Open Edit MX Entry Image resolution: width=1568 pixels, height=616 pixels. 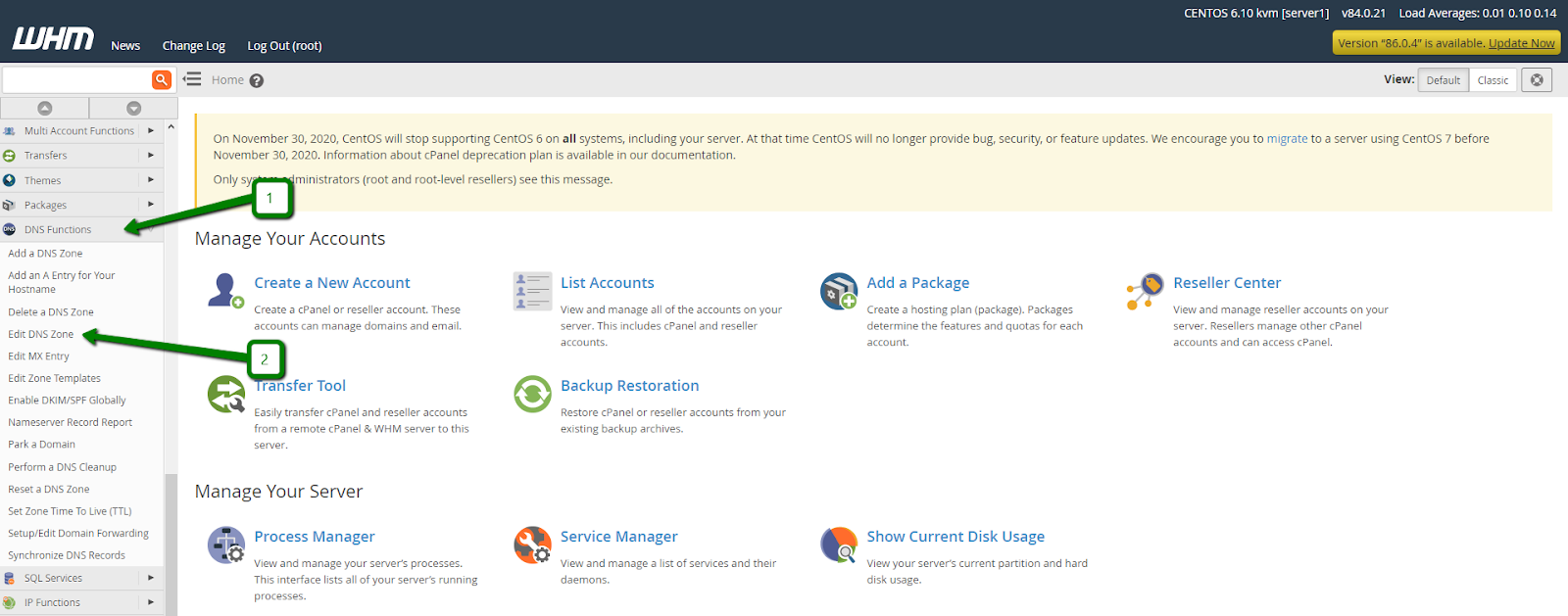pyautogui.click(x=39, y=356)
